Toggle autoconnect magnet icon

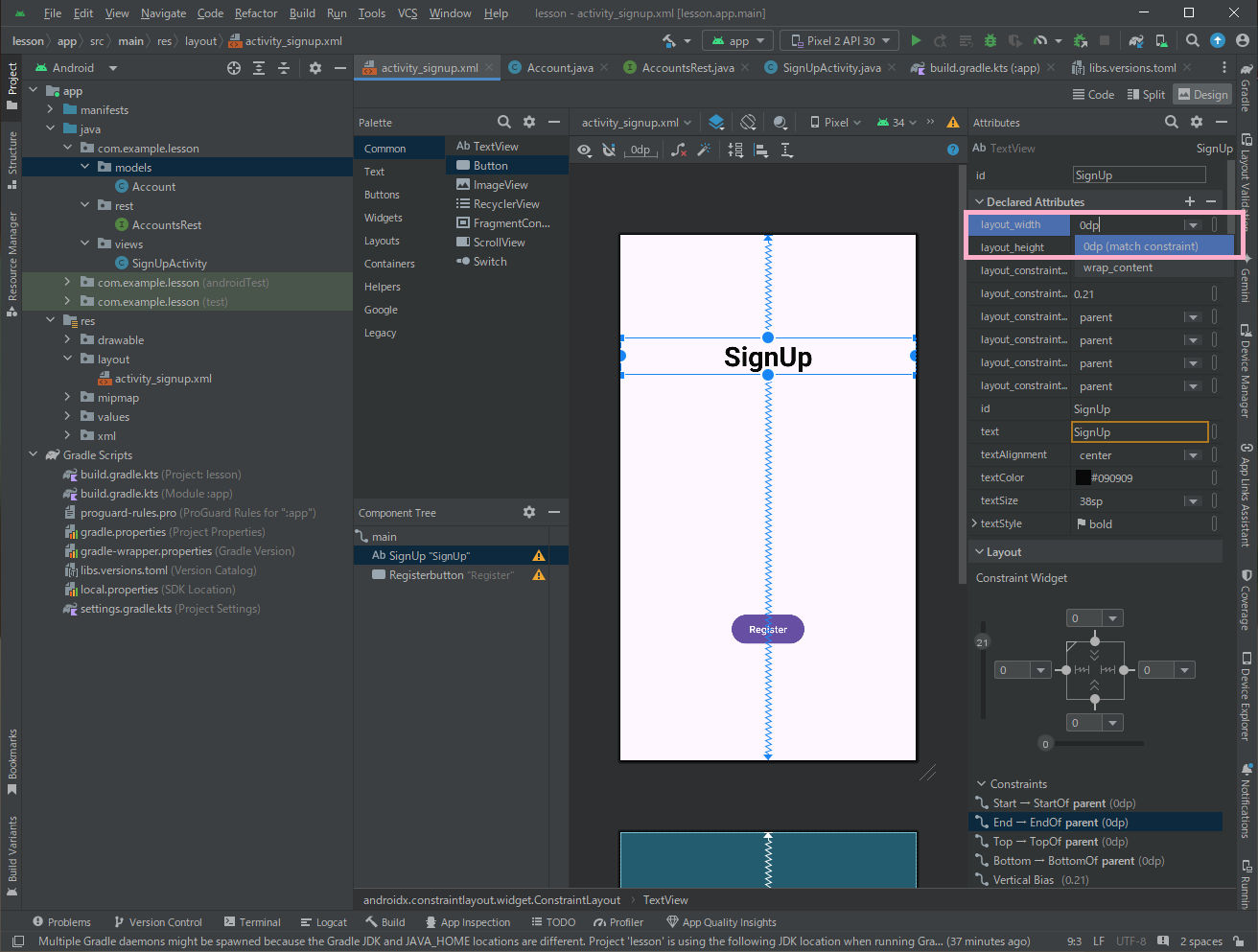(609, 150)
